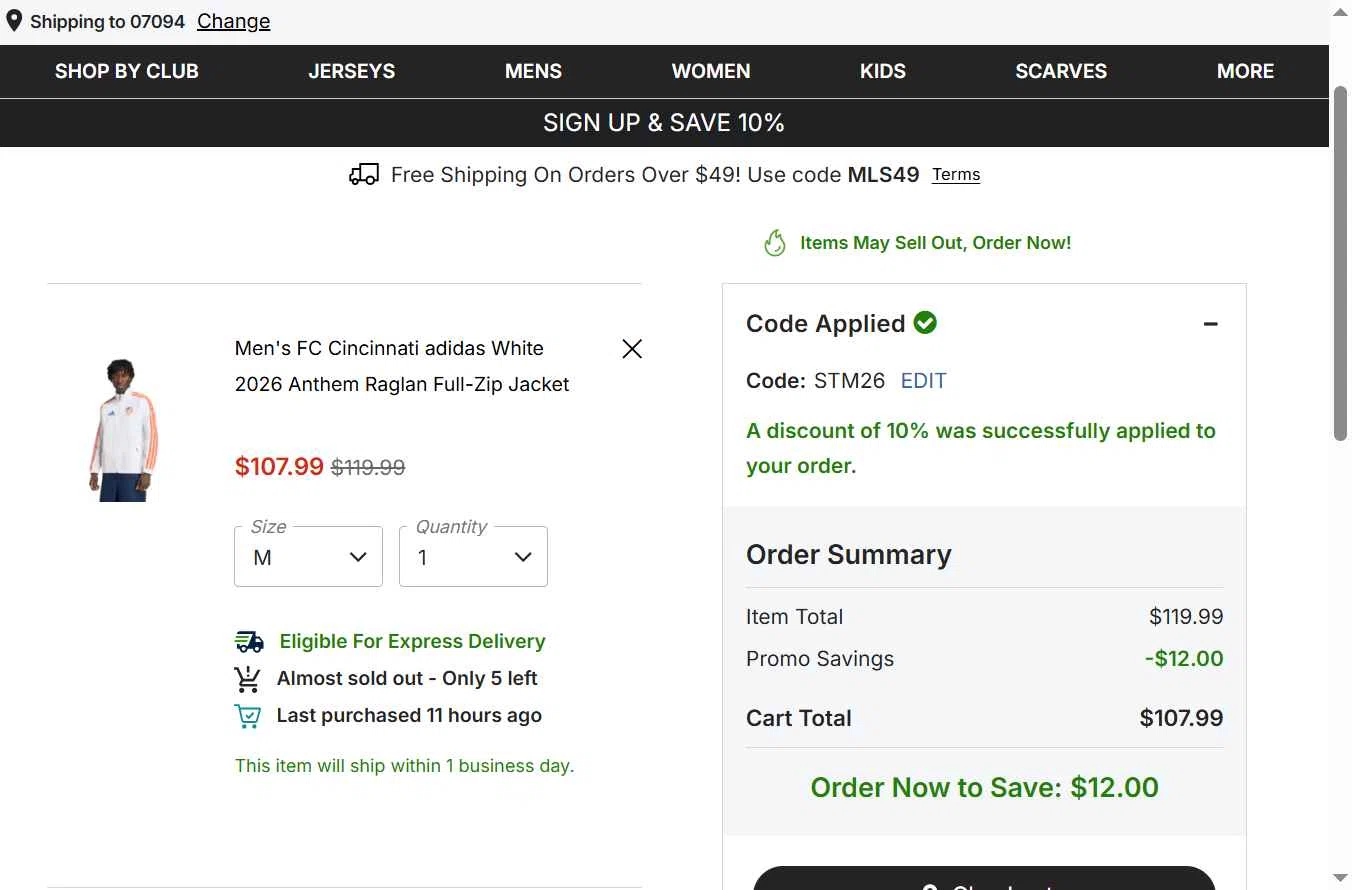Viewport: 1352px width, 890px height.
Task: Open the Quantity dropdown set to 1
Action: point(473,556)
